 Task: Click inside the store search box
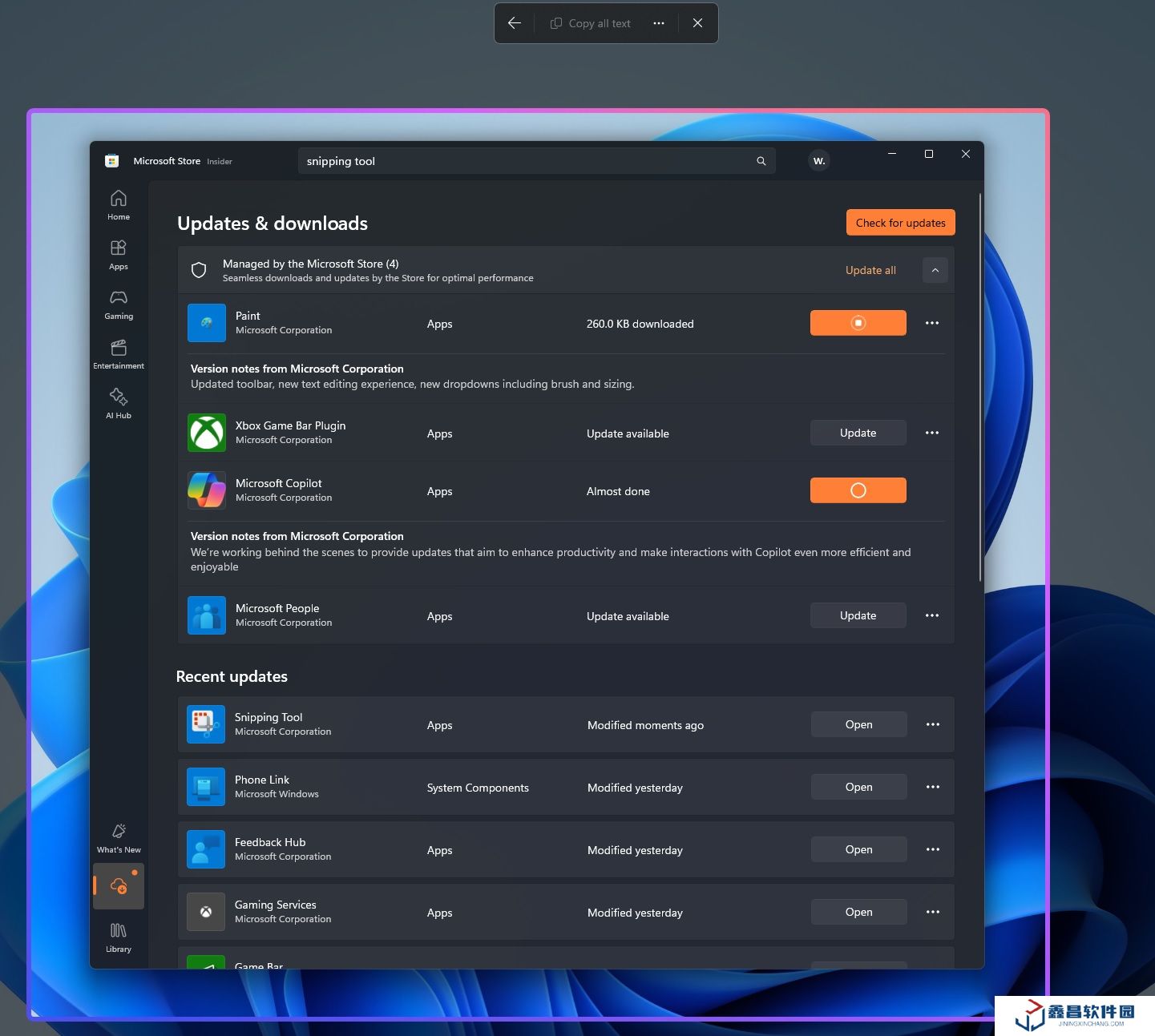coord(525,161)
